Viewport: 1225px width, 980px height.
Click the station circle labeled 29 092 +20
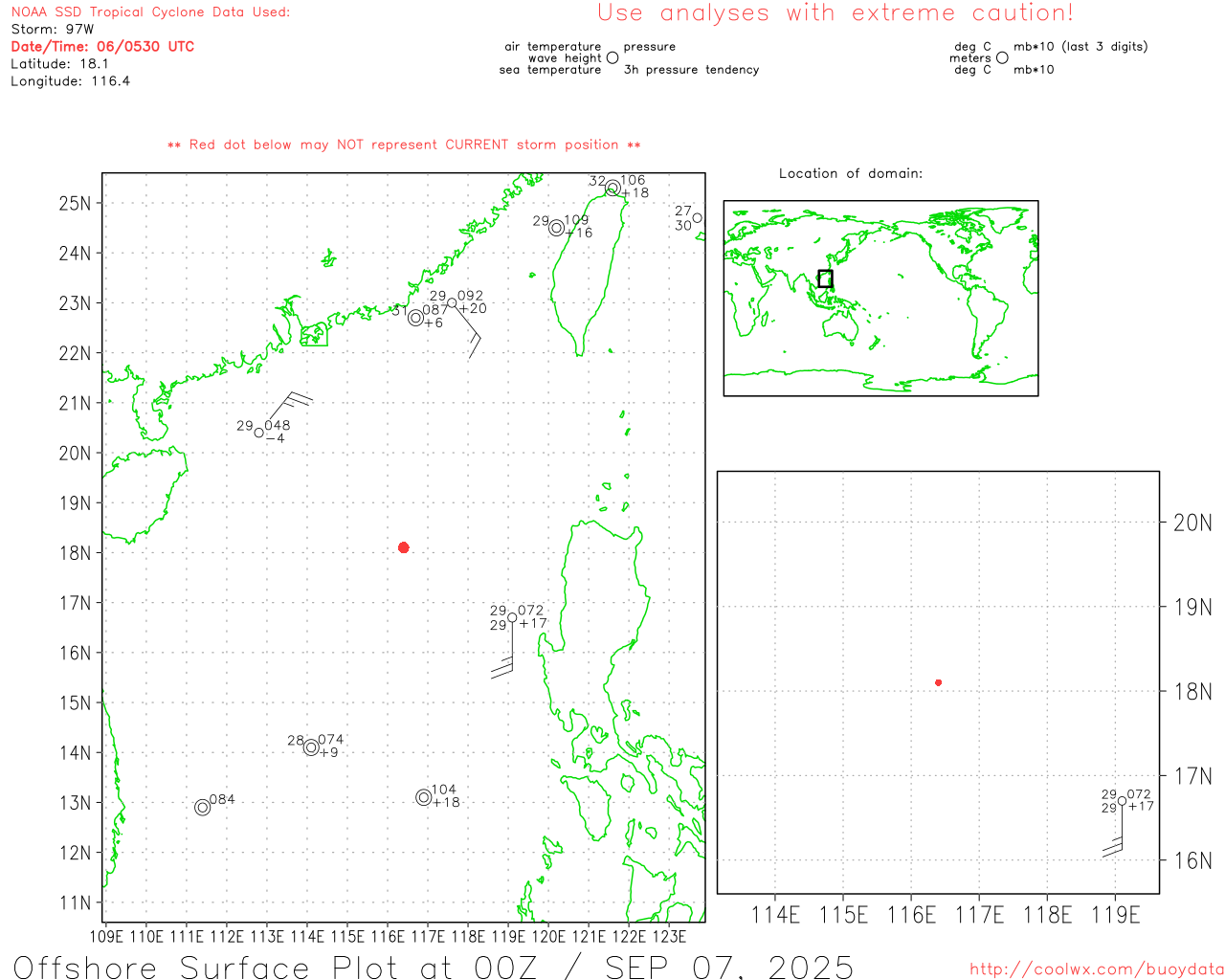point(452,303)
